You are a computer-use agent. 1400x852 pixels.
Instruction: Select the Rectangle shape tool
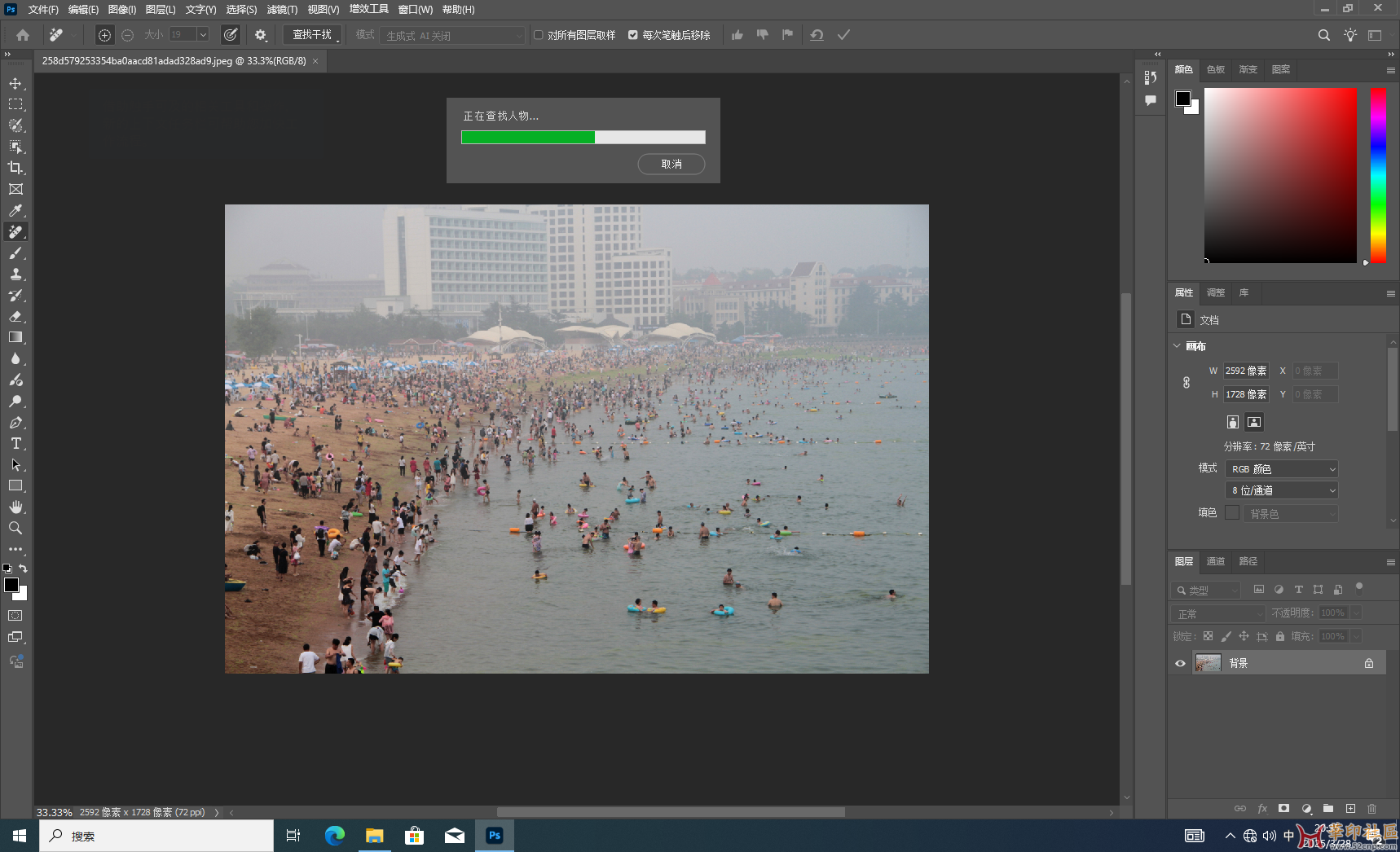click(x=15, y=485)
